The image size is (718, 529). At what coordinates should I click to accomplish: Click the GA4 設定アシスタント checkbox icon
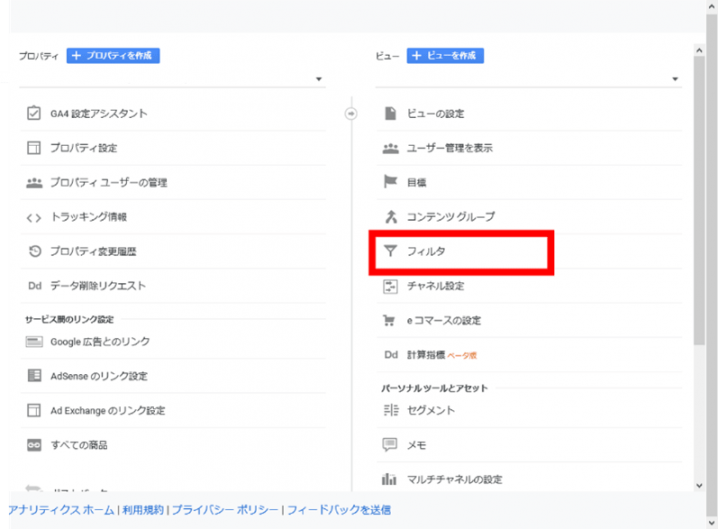[33, 114]
